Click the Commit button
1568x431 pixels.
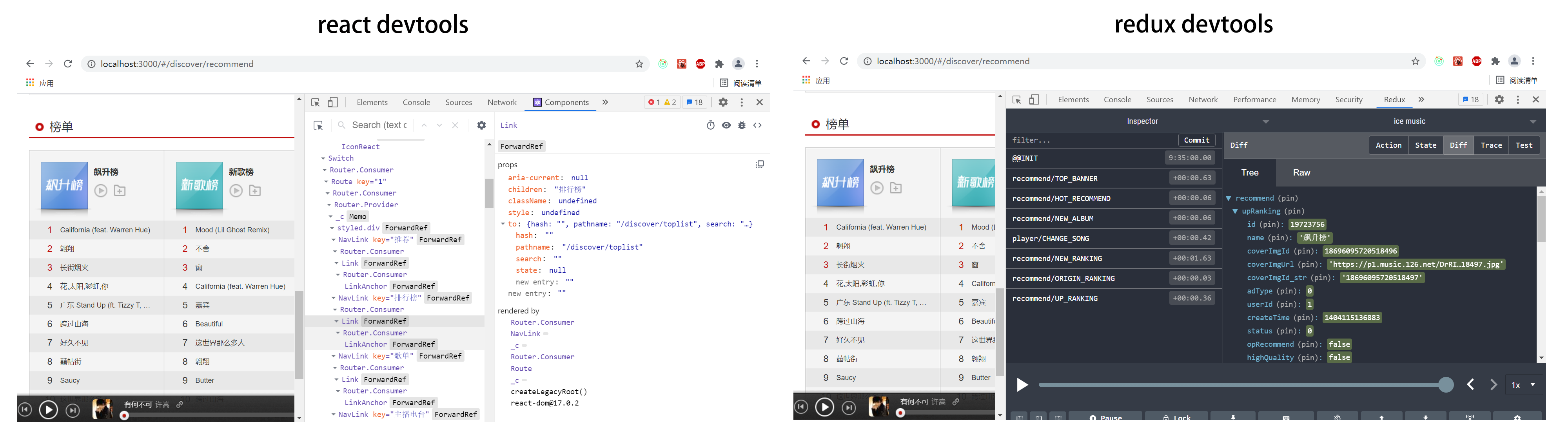1196,140
